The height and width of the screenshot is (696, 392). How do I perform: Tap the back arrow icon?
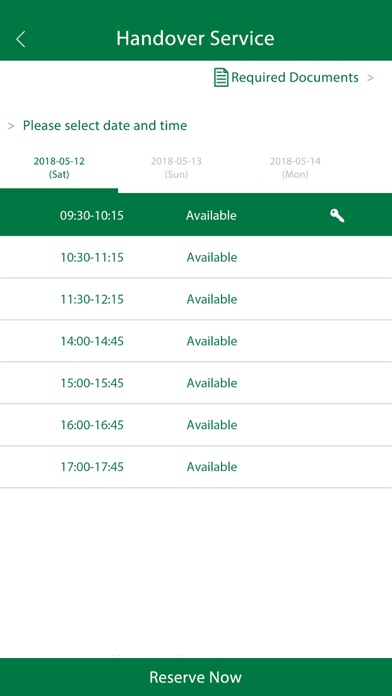[x=20, y=39]
